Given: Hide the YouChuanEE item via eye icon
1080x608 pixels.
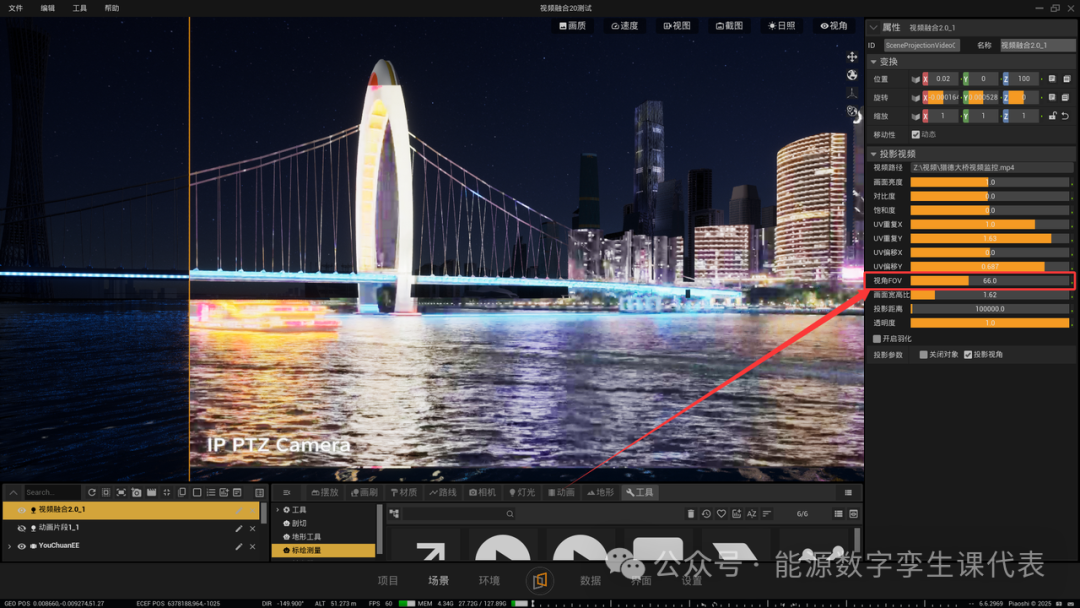Looking at the screenshot, I should [x=21, y=546].
